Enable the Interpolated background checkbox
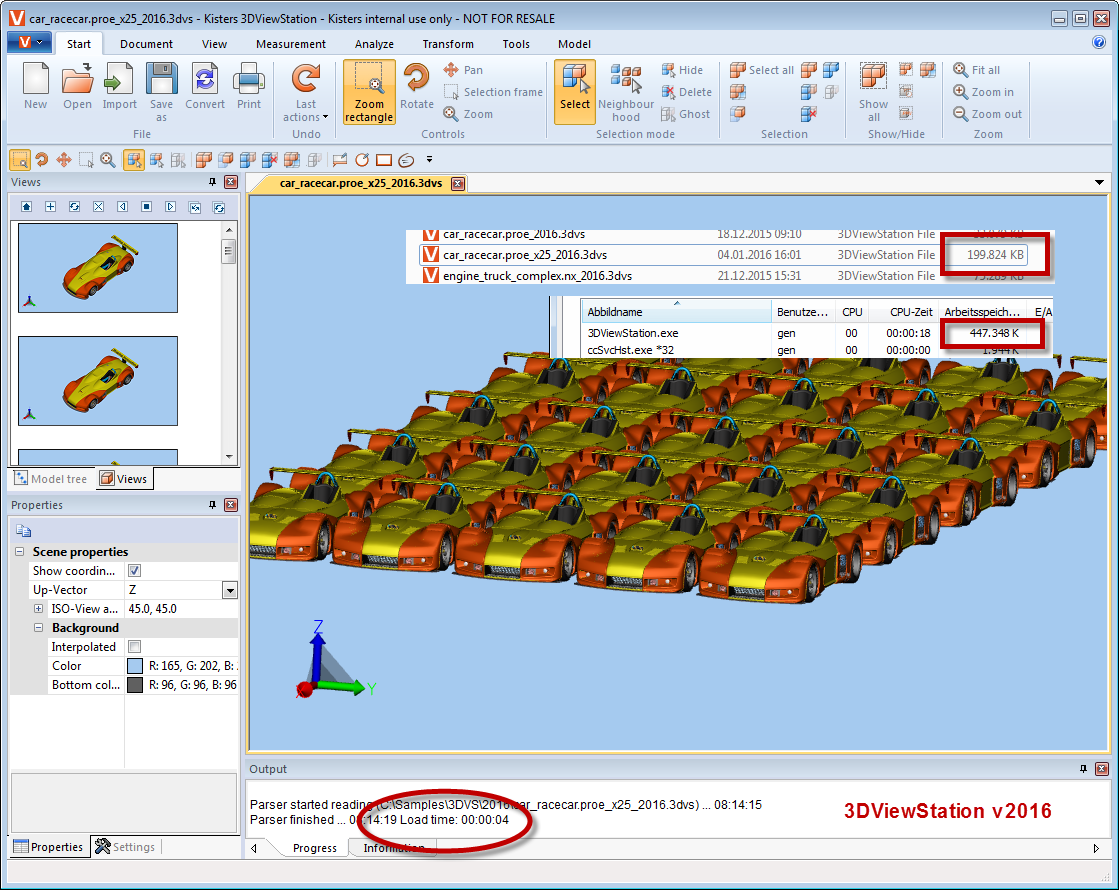Viewport: 1119px width, 890px height. (135, 647)
